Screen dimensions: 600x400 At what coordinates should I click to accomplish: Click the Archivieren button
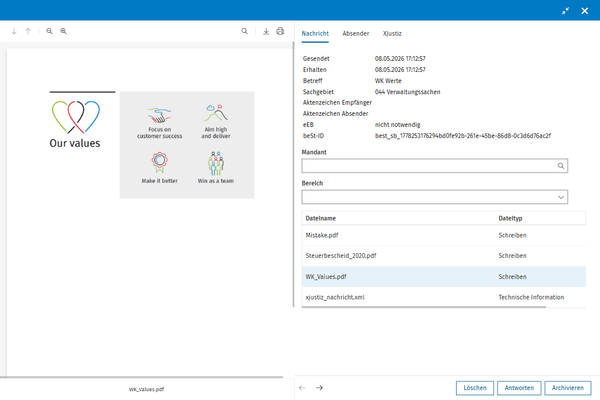point(568,388)
